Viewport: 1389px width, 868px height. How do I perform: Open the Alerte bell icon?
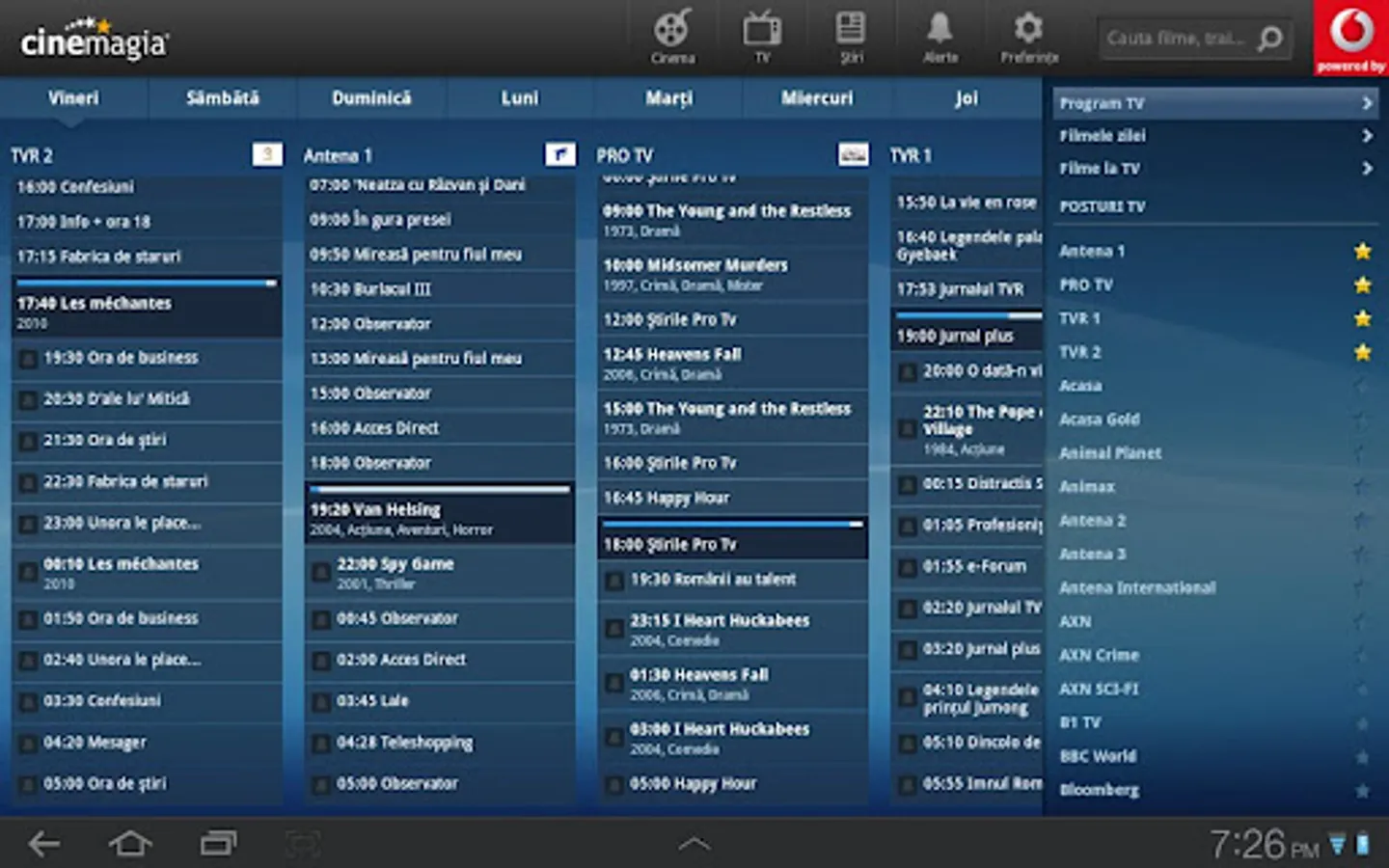pyautogui.click(x=940, y=37)
